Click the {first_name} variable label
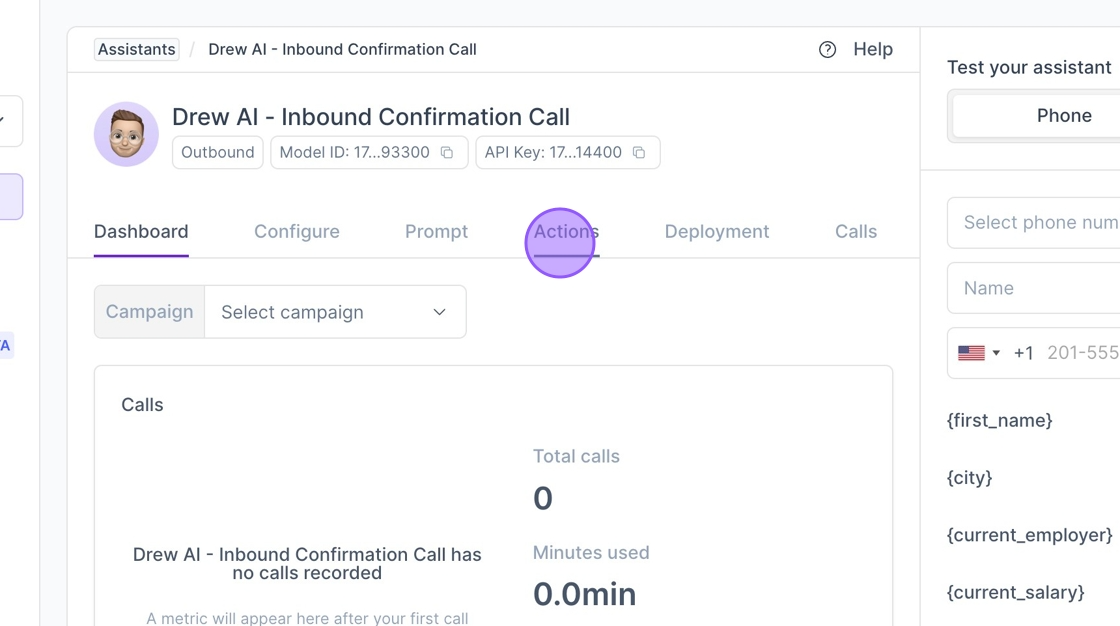 999,421
